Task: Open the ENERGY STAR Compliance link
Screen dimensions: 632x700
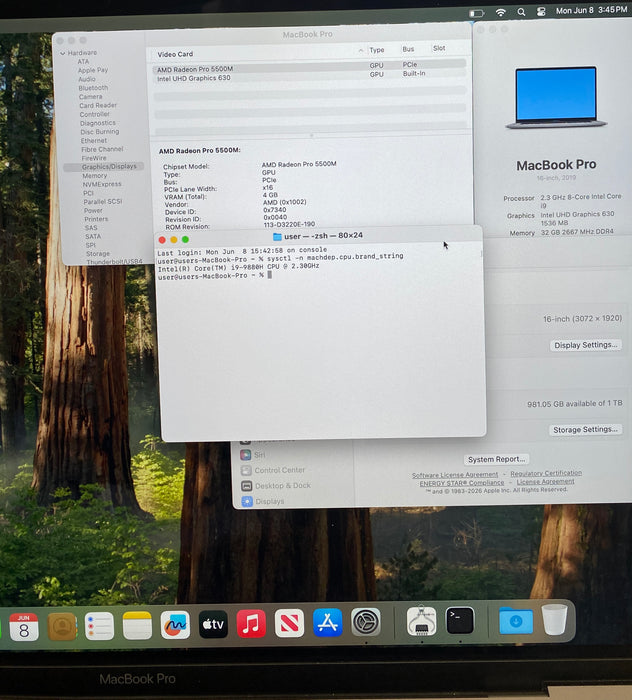Action: point(462,483)
